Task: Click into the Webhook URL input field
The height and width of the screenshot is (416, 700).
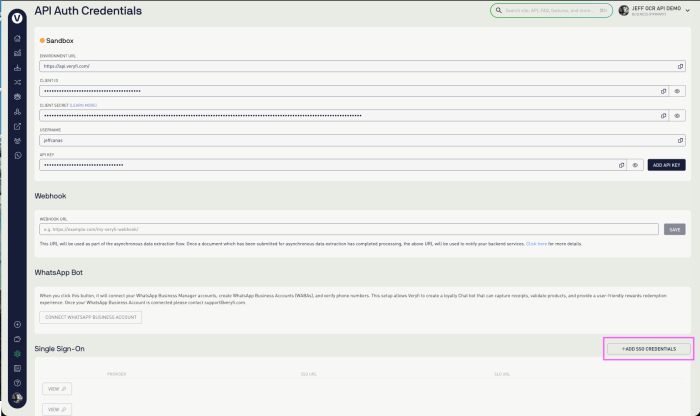Action: tap(348, 229)
